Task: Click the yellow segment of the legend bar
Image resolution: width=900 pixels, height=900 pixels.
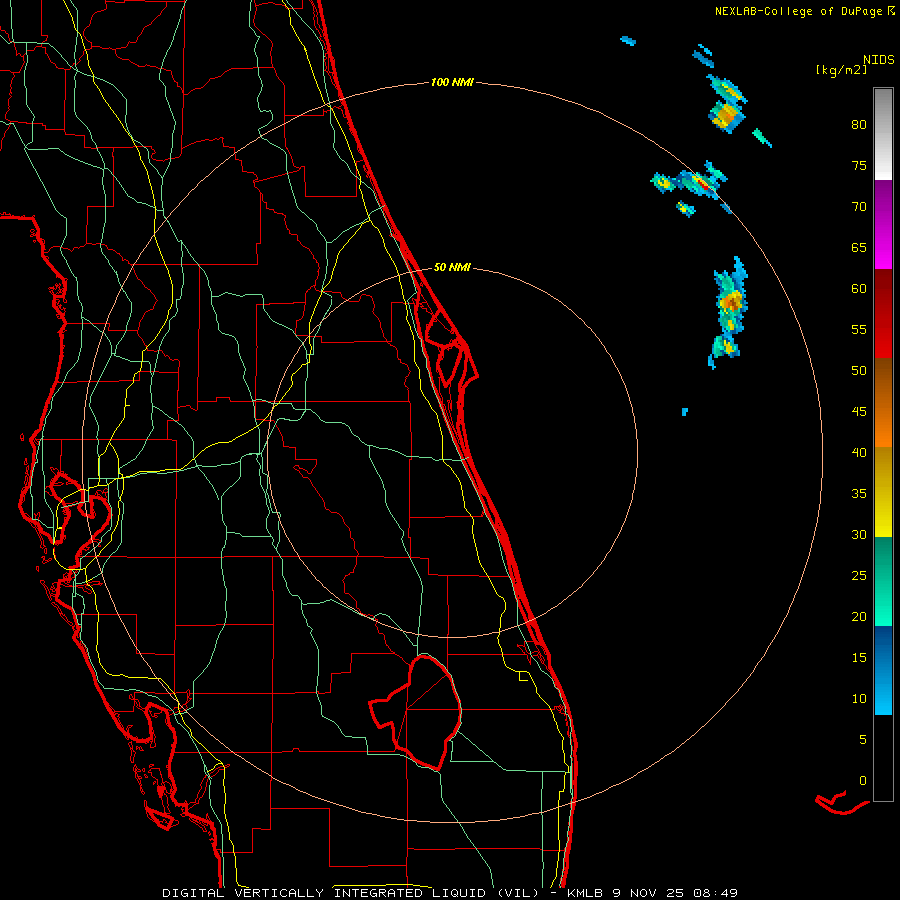Action: [x=883, y=492]
